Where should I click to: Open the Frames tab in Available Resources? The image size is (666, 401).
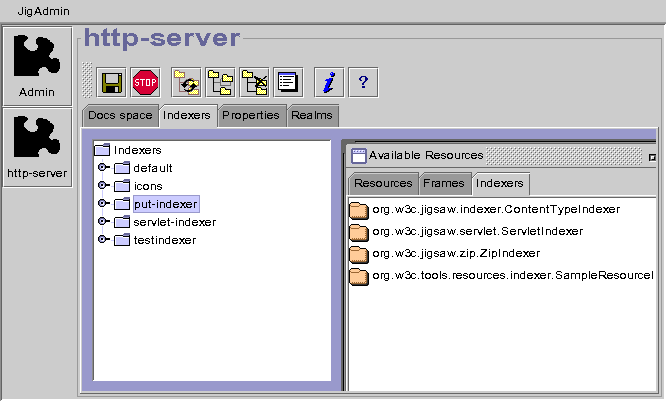pyautogui.click(x=443, y=184)
